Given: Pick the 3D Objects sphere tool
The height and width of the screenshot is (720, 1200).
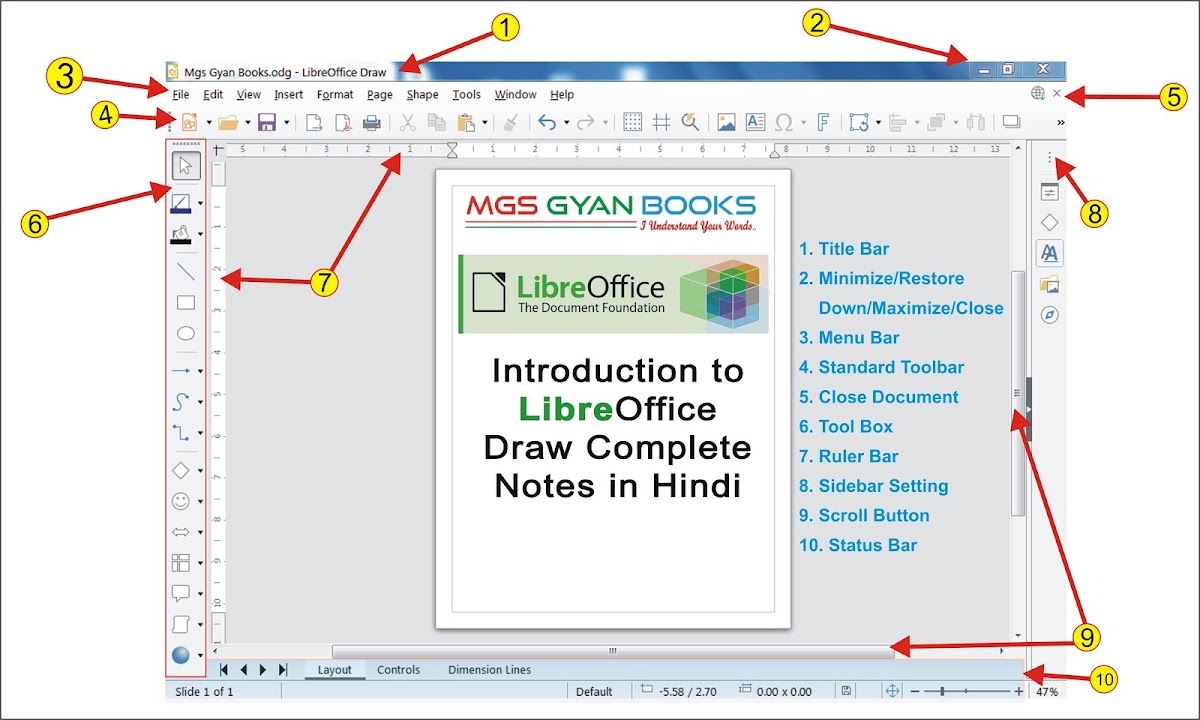Looking at the screenshot, I should click(182, 655).
